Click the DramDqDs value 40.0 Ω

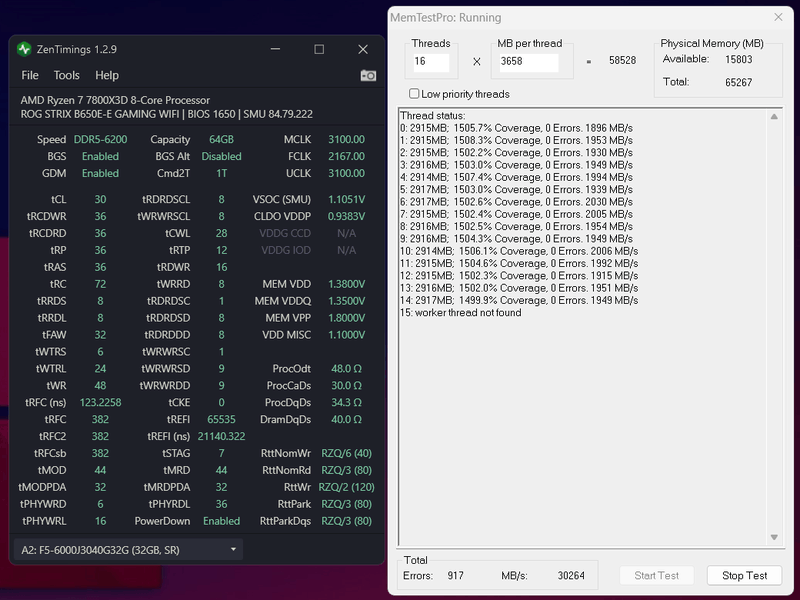pos(346,419)
